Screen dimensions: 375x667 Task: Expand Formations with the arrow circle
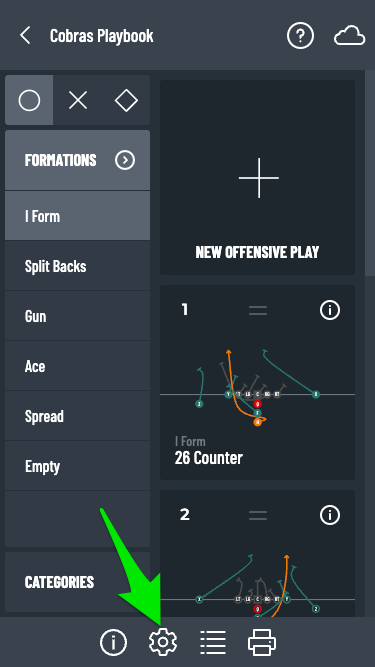[x=125, y=160]
